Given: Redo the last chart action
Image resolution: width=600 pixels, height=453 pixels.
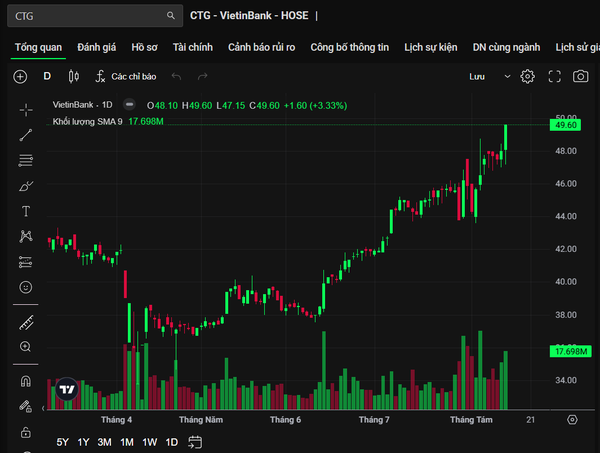Looking at the screenshot, I should tap(202, 77).
